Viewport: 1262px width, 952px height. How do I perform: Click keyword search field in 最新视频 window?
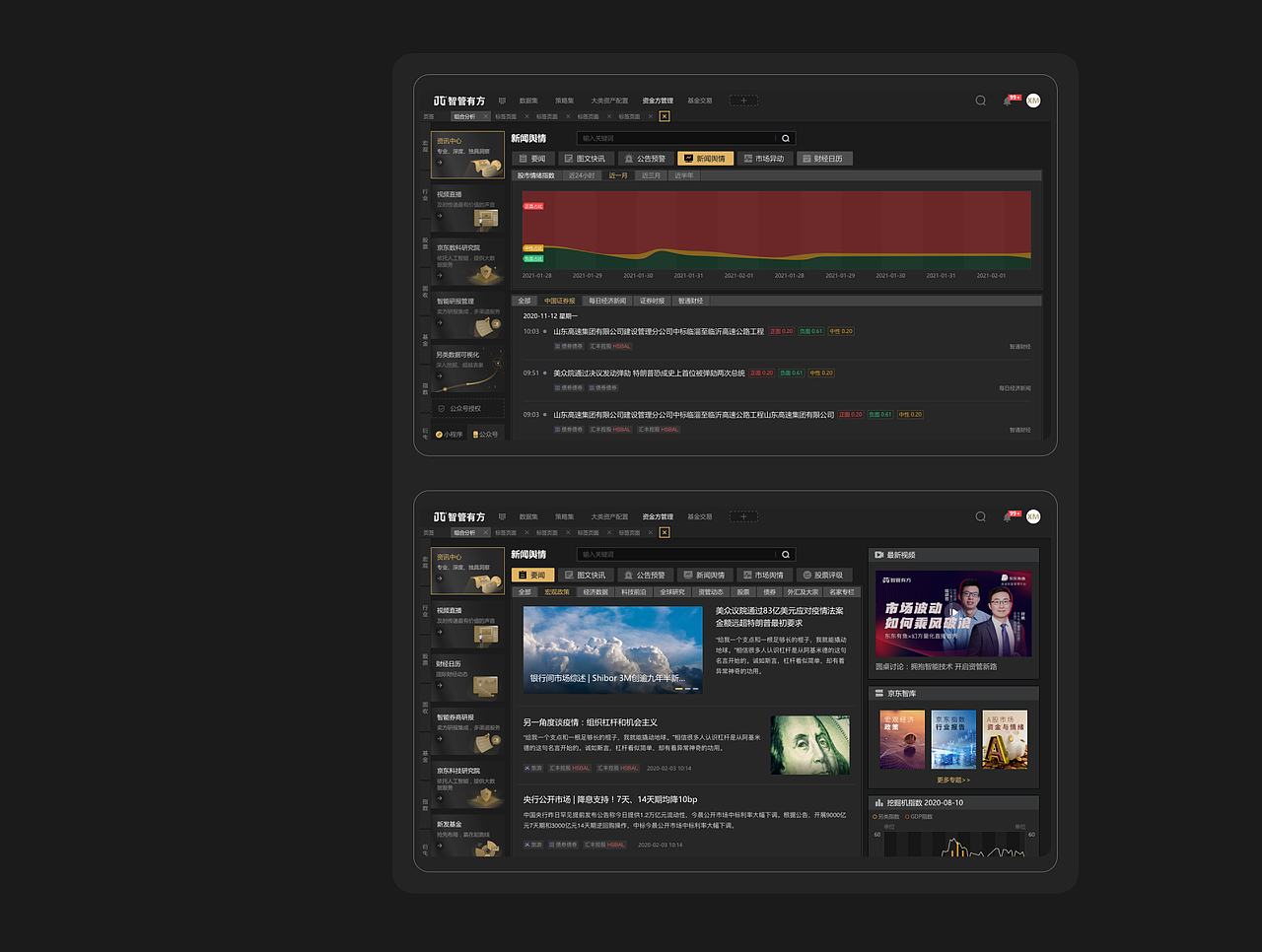point(686,554)
